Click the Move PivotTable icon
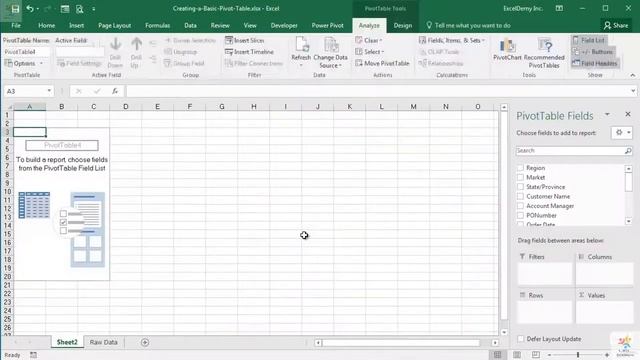 [x=359, y=63]
